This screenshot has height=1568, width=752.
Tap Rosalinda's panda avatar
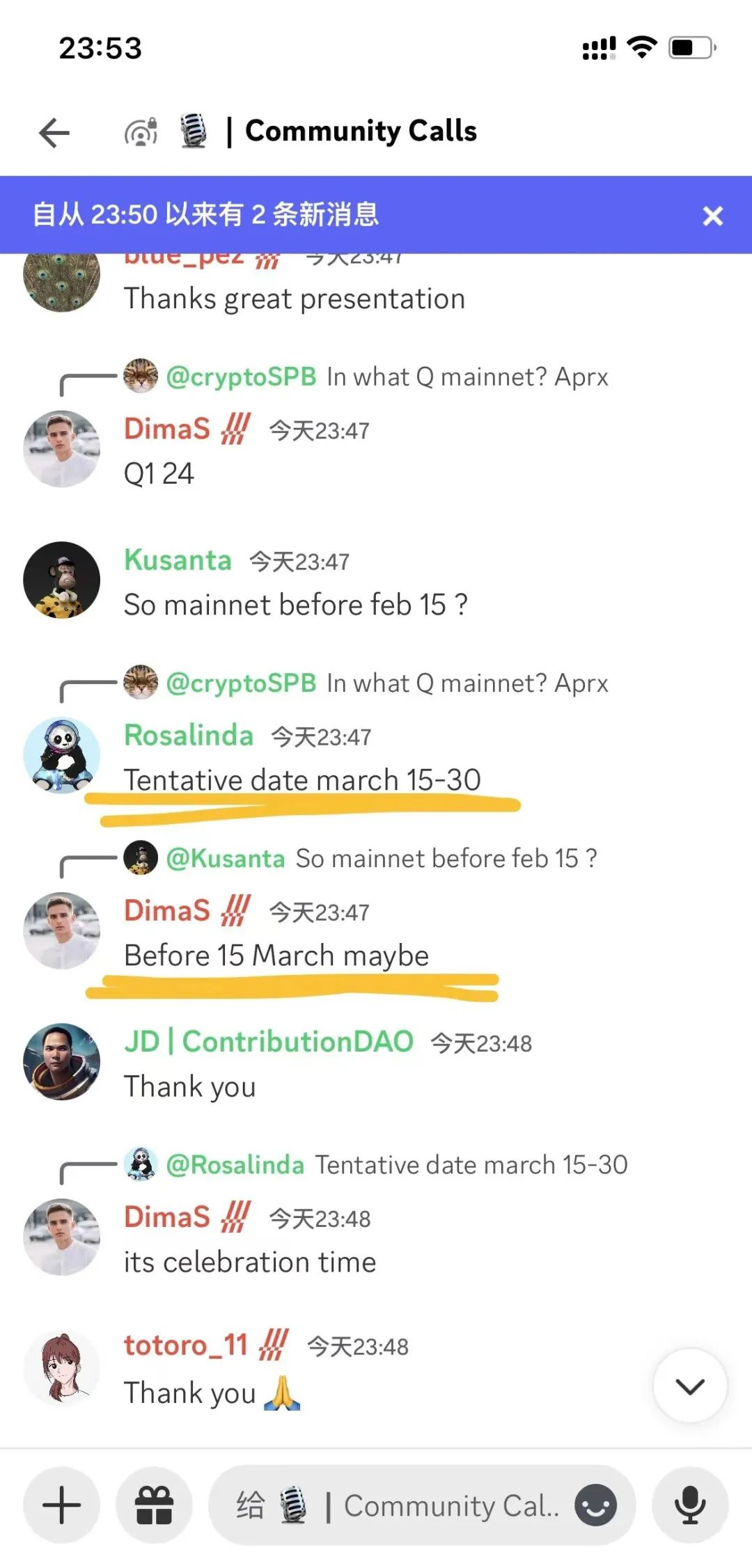tap(61, 756)
